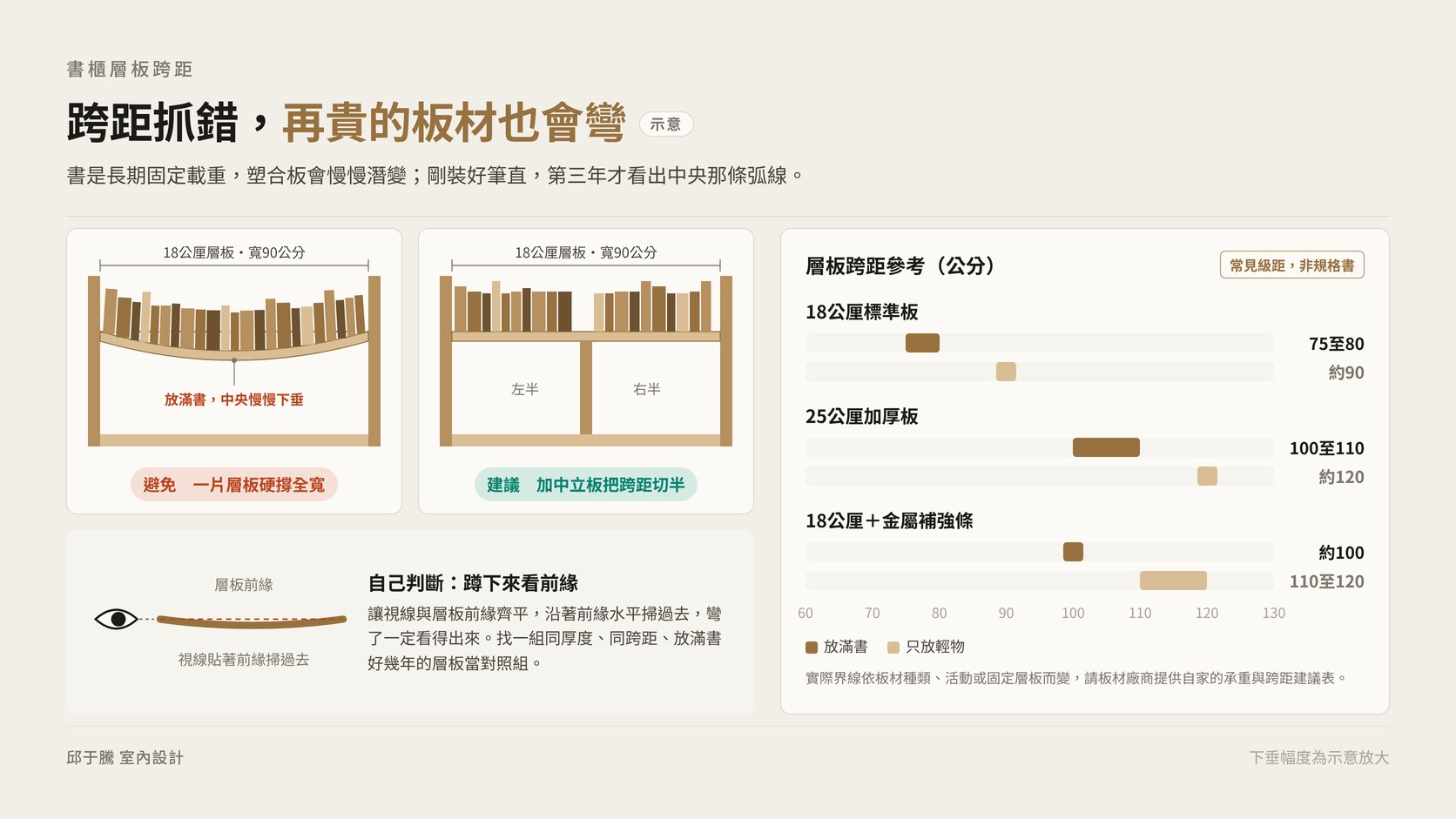Click the 左半 compartment label

tap(525, 389)
